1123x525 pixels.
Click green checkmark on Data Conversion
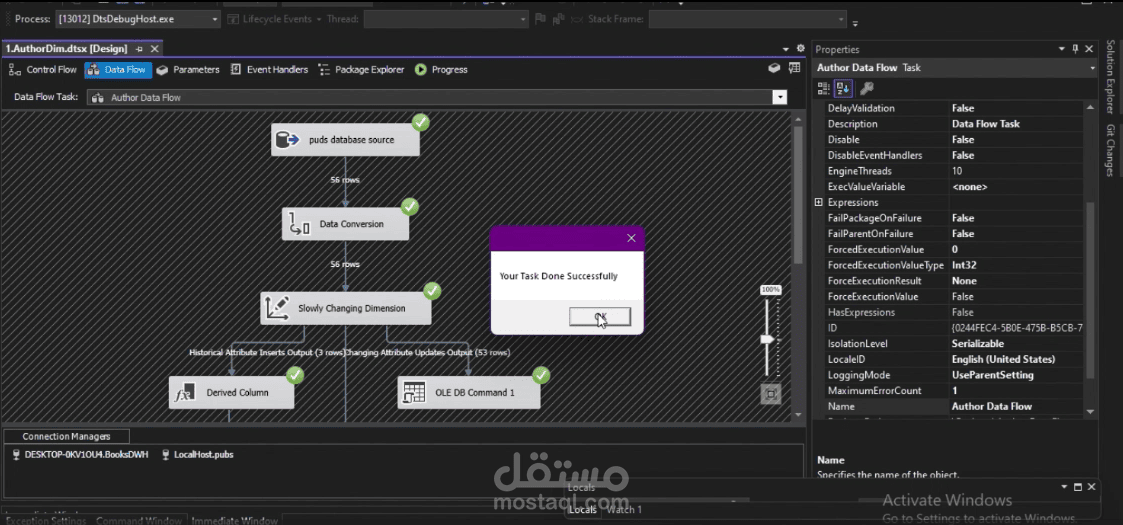tap(410, 207)
